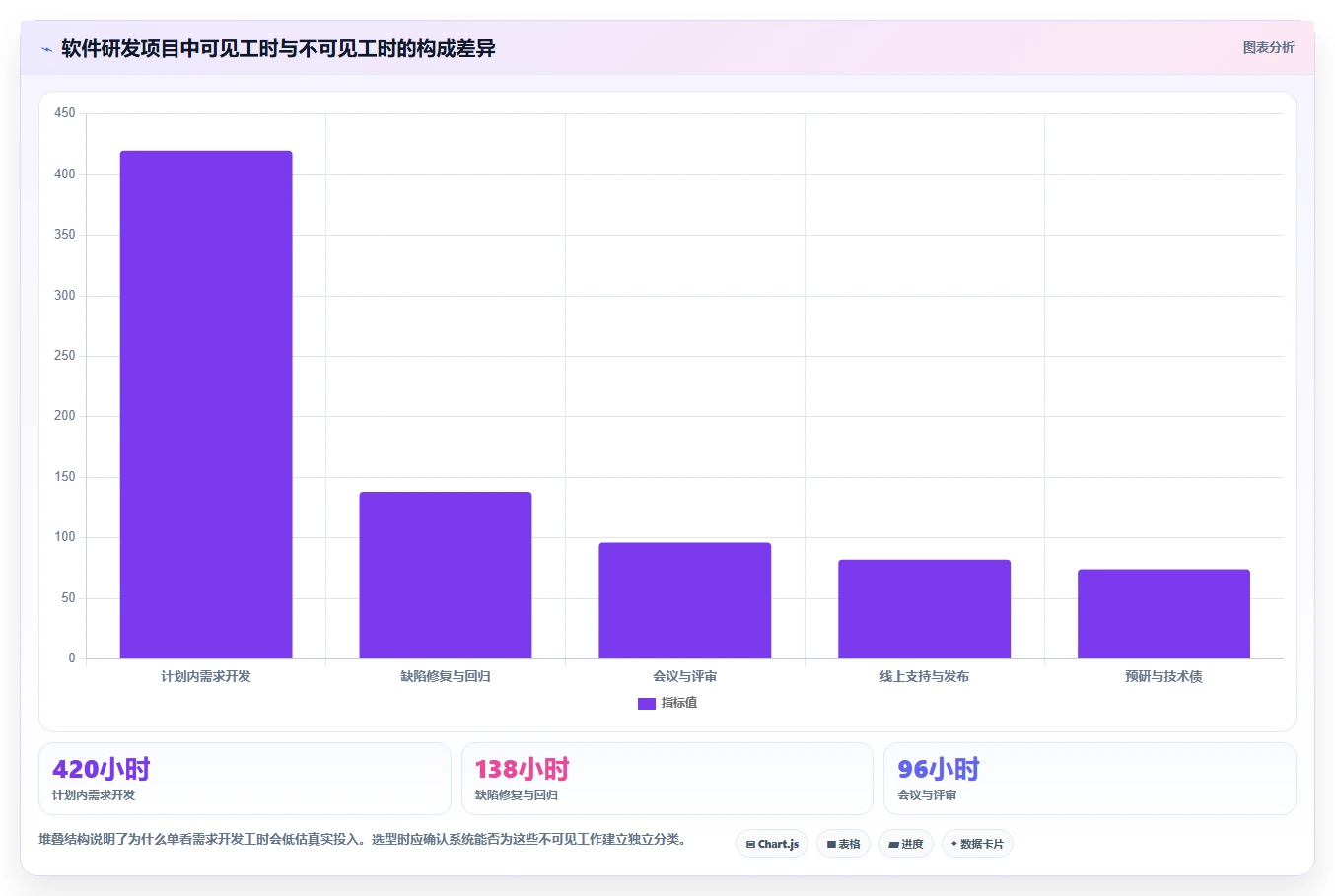Screen dimensions: 1335x896
Task: Click the 数据卡片 tag icon
Action: (953, 844)
